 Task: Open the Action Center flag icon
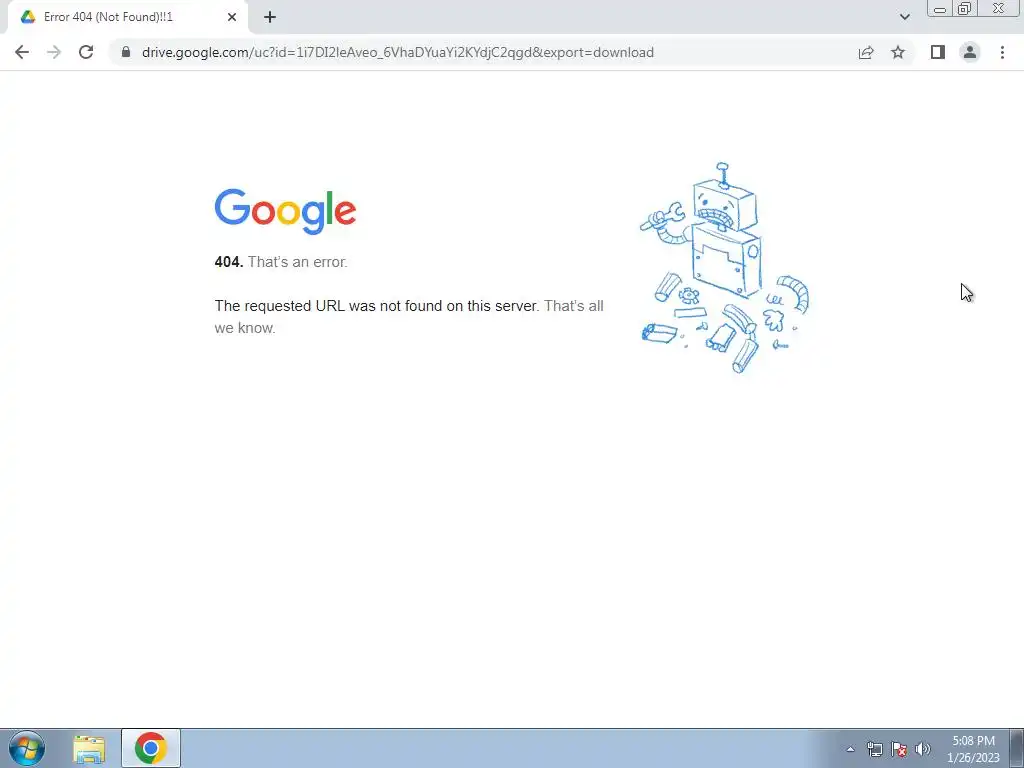(899, 749)
